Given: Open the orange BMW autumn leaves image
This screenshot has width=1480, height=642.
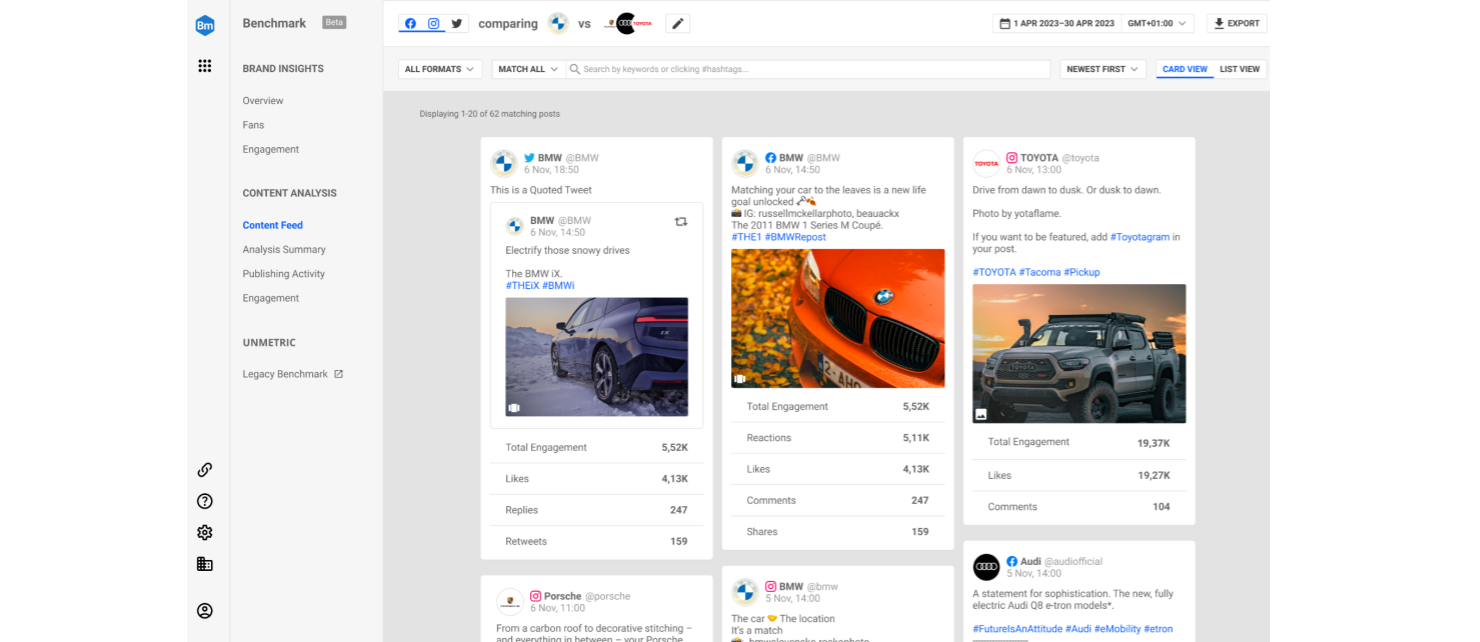Looking at the screenshot, I should point(838,318).
